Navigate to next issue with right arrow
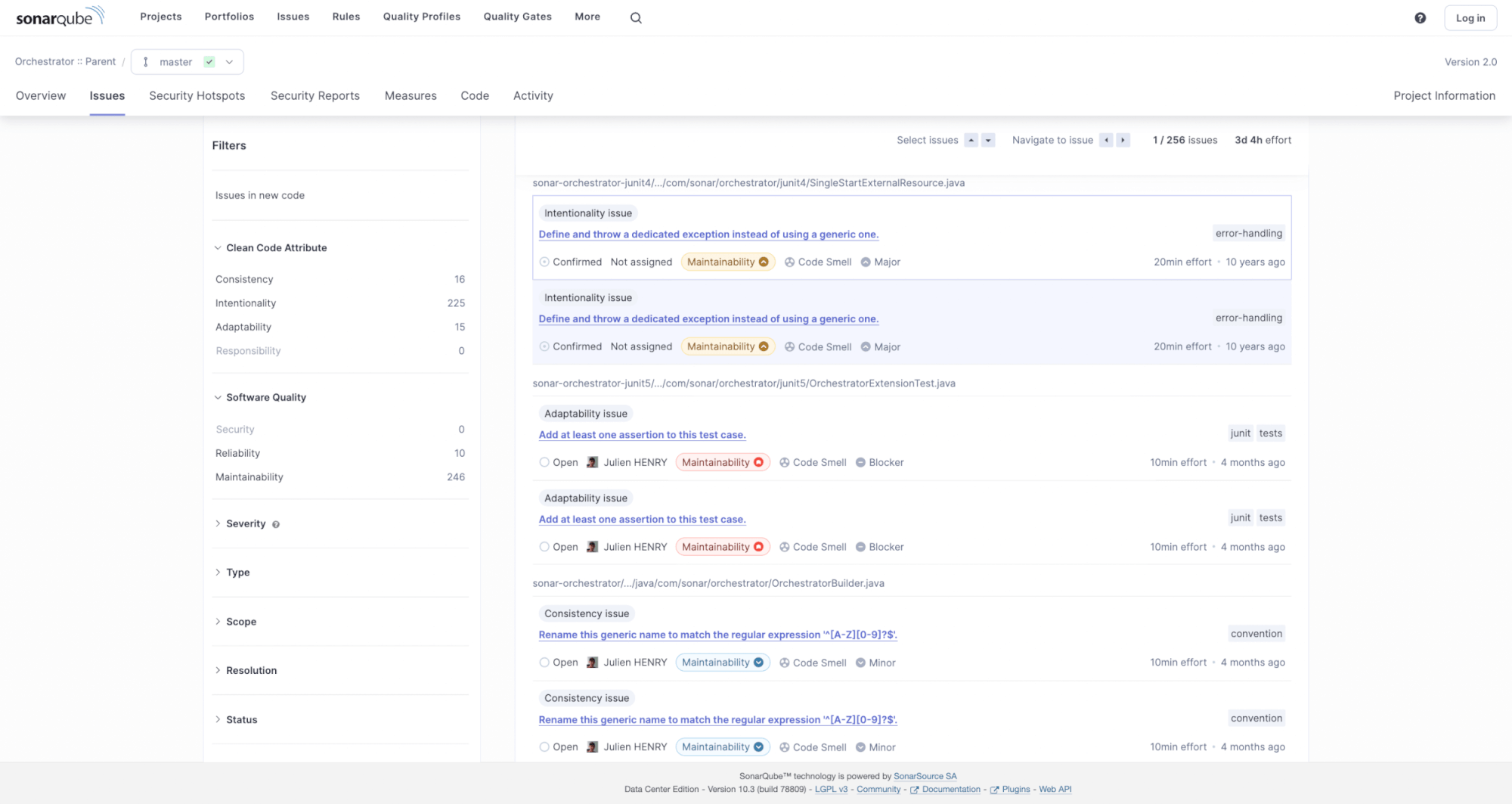 1123,140
